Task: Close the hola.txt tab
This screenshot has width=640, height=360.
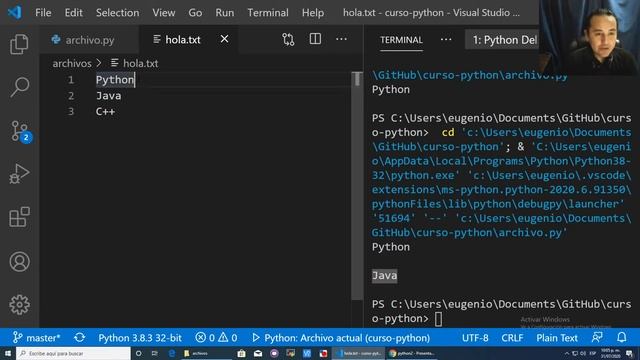Action: tap(224, 39)
